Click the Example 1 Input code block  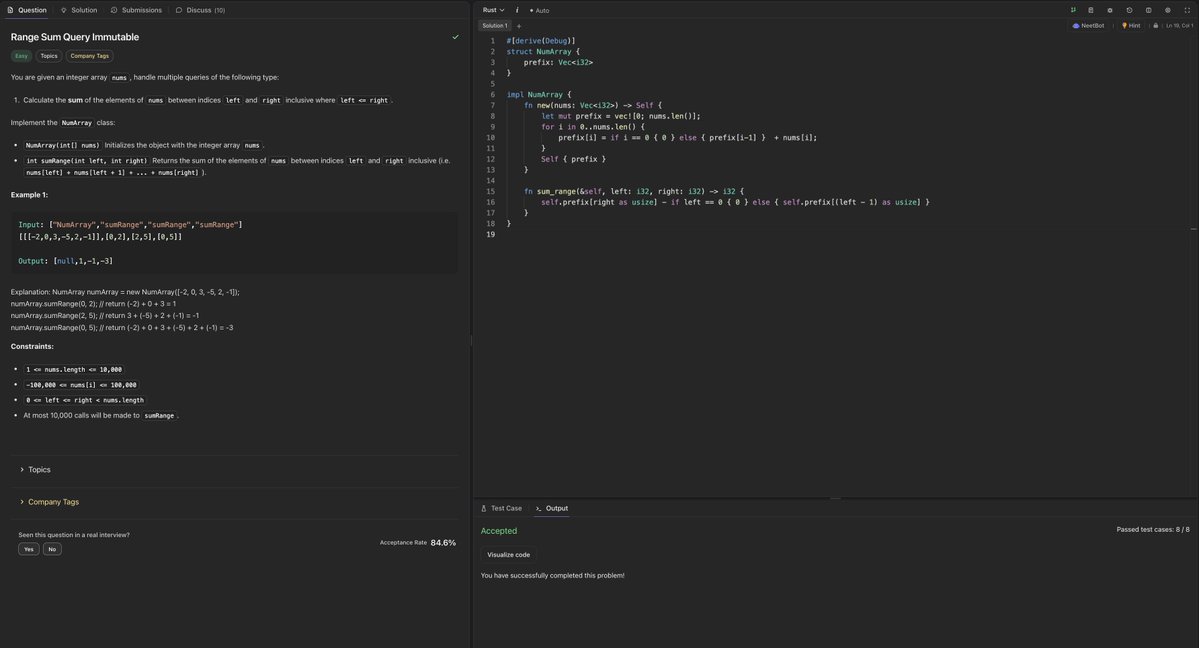click(234, 243)
